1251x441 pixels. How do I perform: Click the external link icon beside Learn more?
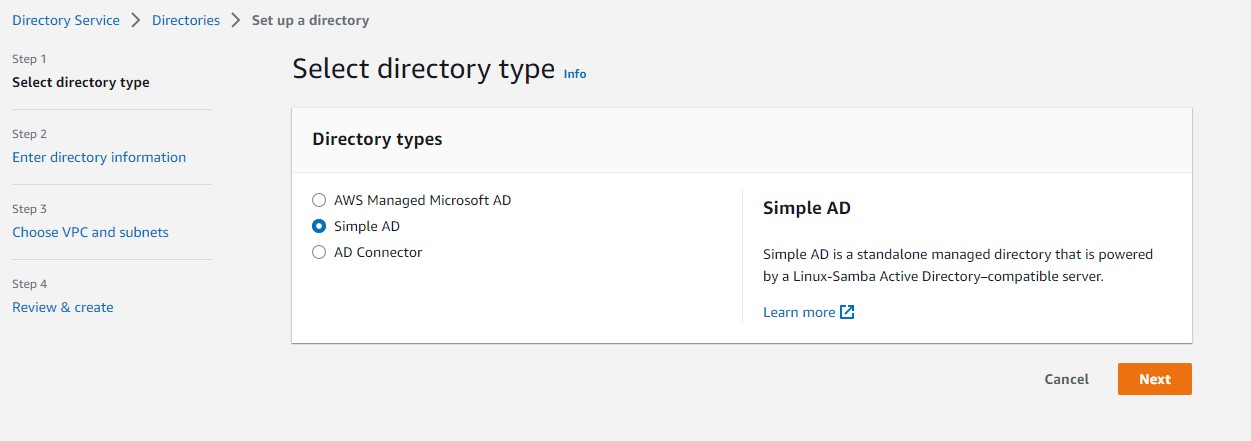coord(847,312)
